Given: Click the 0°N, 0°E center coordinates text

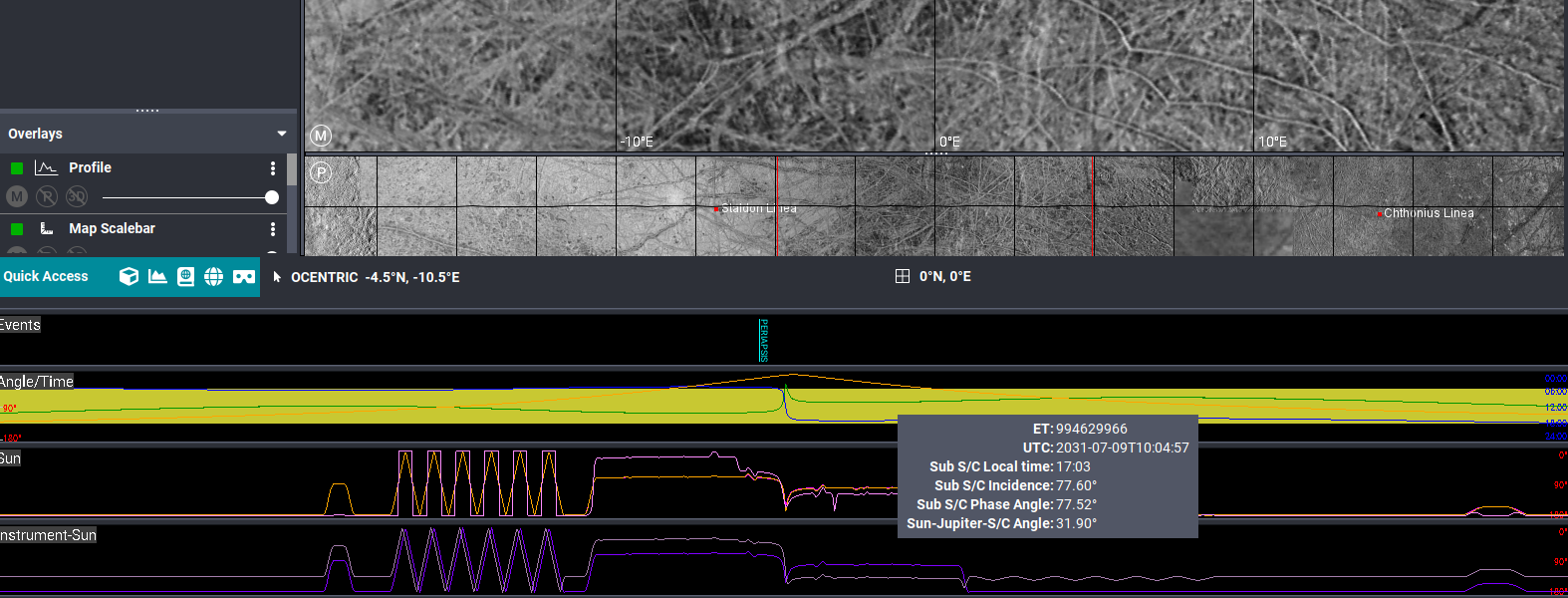Looking at the screenshot, I should pos(945,276).
